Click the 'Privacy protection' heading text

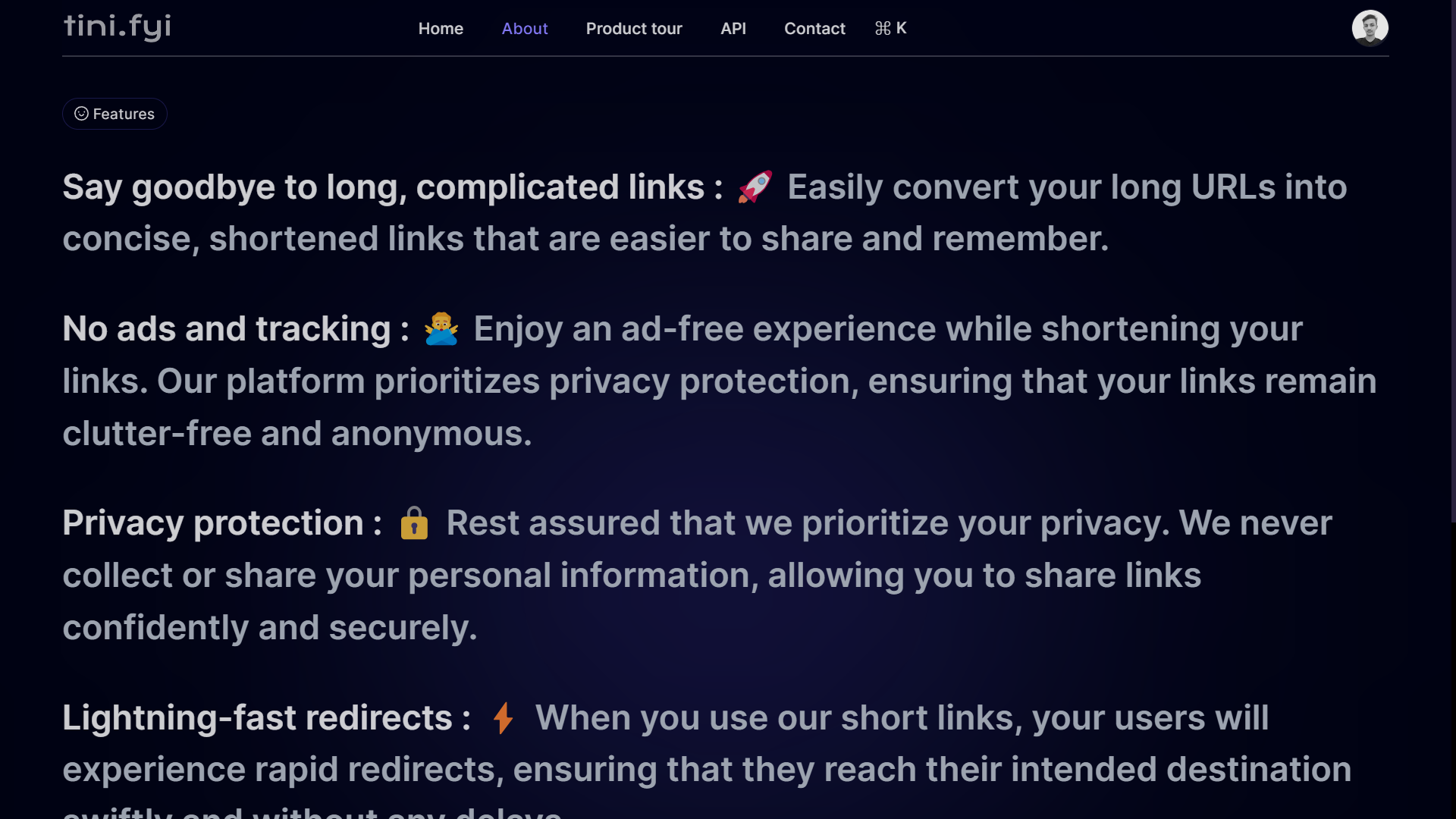point(213,523)
